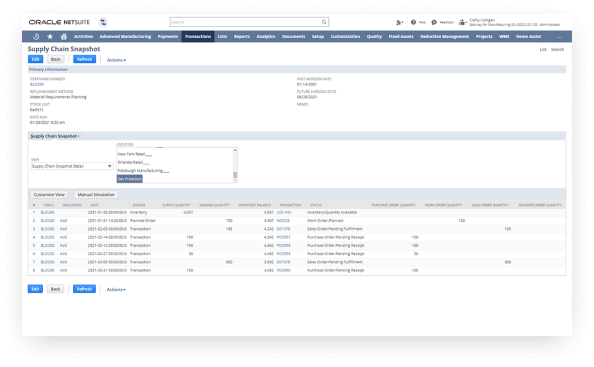
Task: Click the Location list scrollbar thumb
Action: (x=235, y=175)
